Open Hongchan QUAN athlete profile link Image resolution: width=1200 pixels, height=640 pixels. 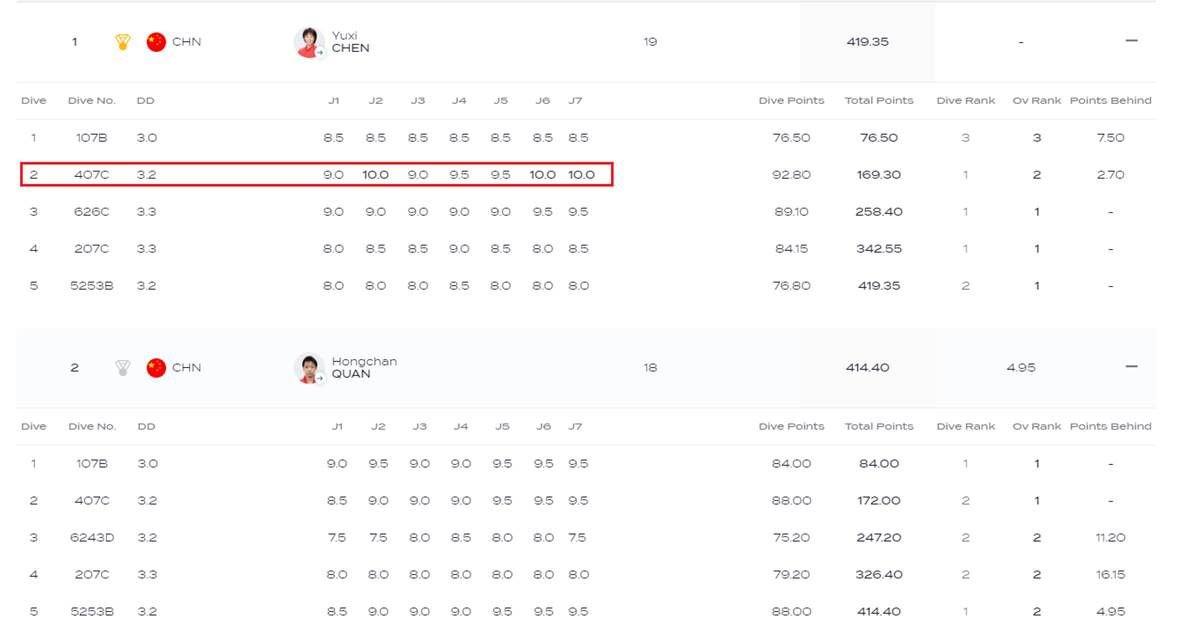click(x=364, y=368)
